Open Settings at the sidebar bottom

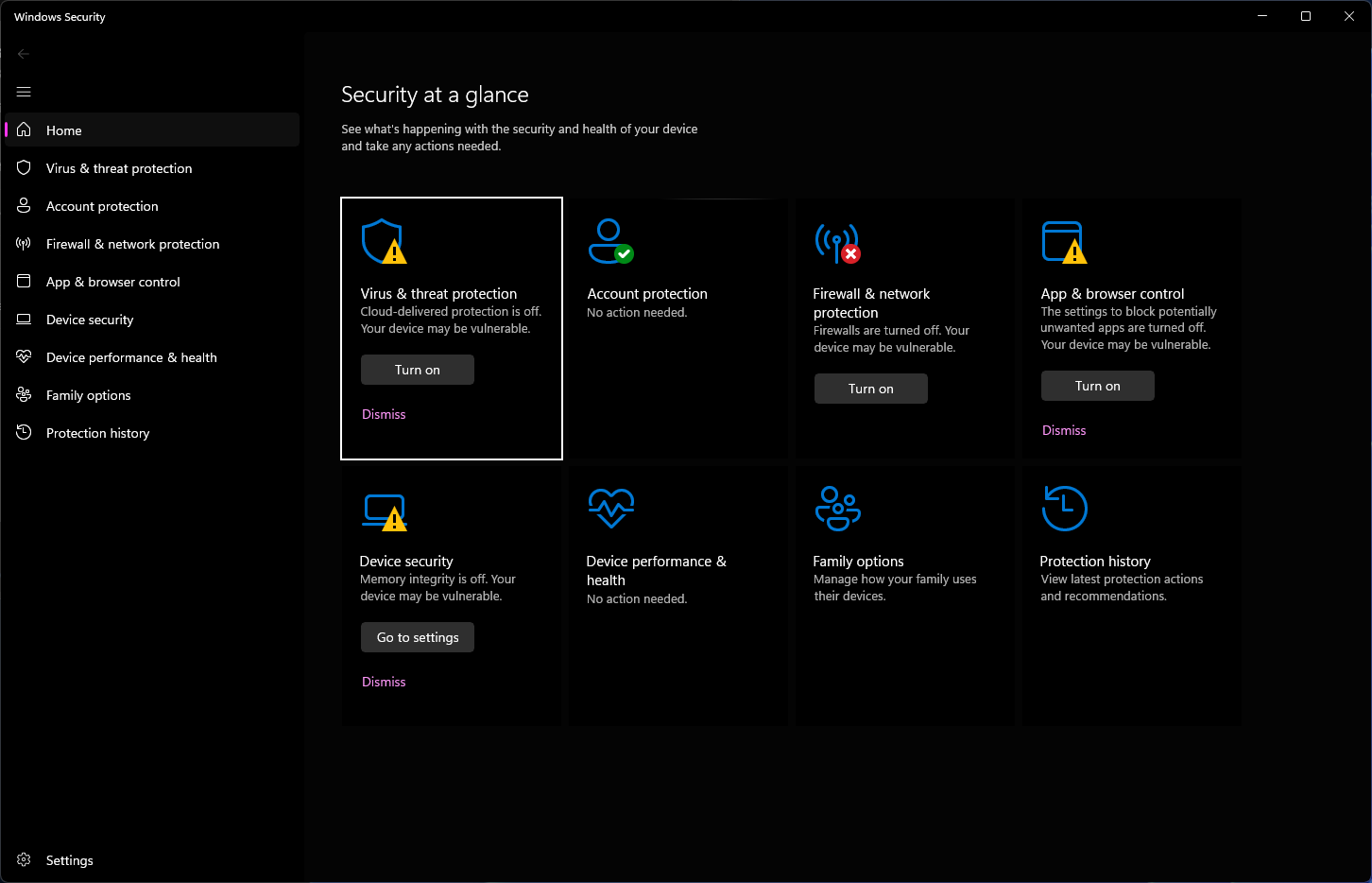[152, 859]
